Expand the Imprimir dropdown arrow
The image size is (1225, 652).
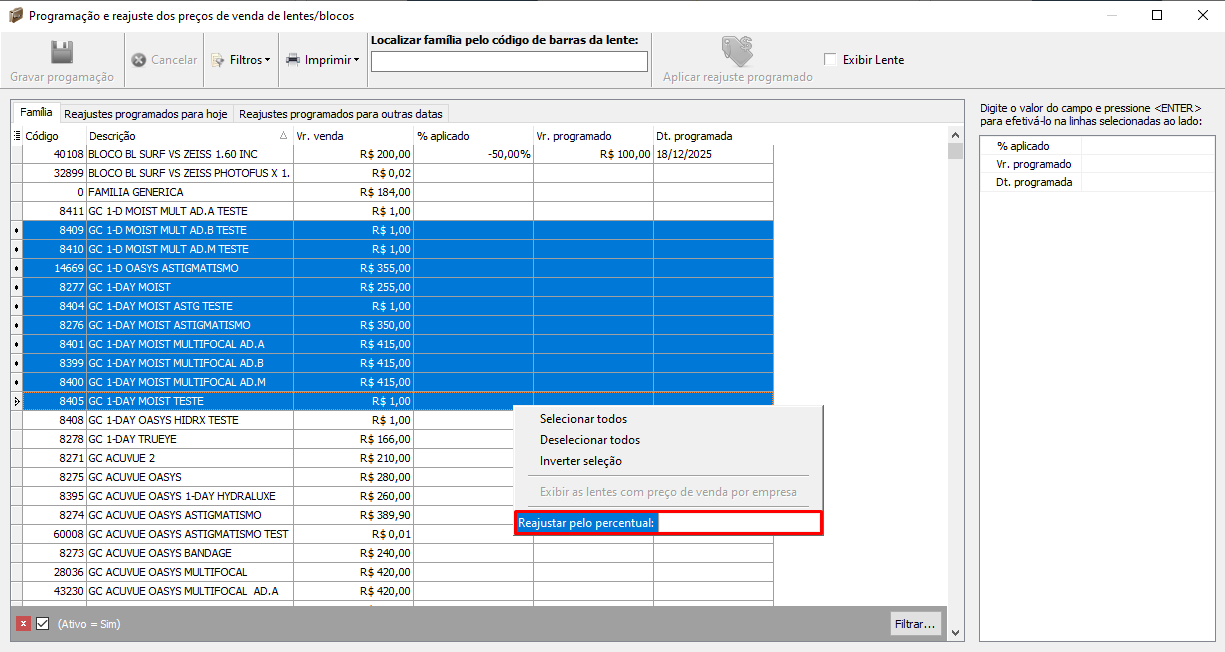point(356,60)
